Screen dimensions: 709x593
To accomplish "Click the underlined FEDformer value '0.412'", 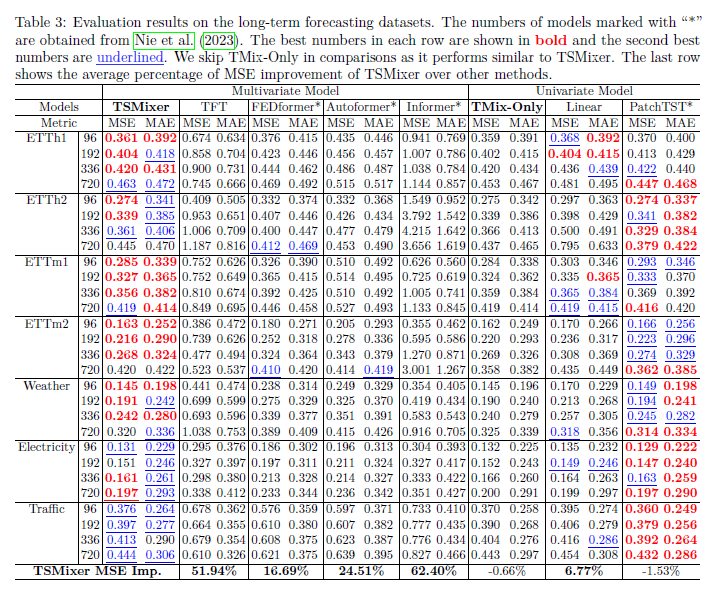I will coord(266,247).
